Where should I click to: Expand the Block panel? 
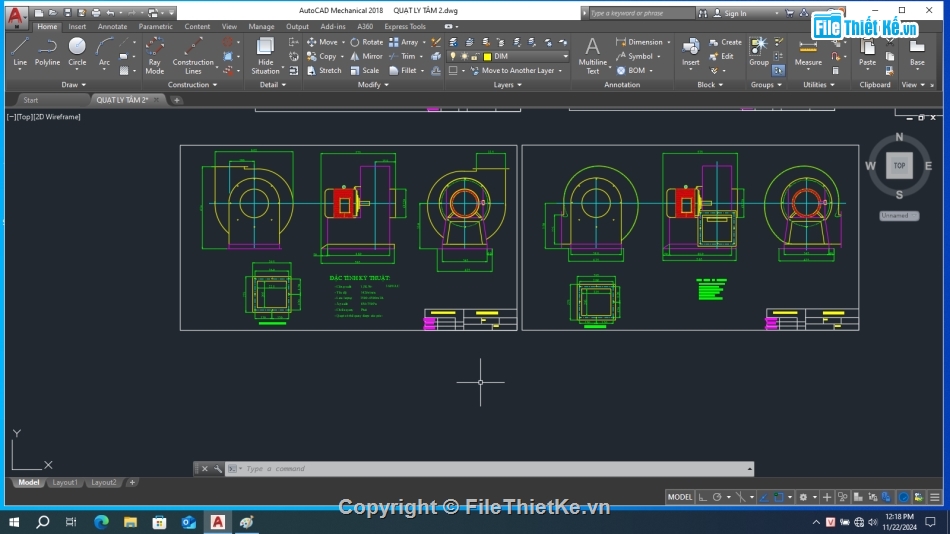click(709, 85)
